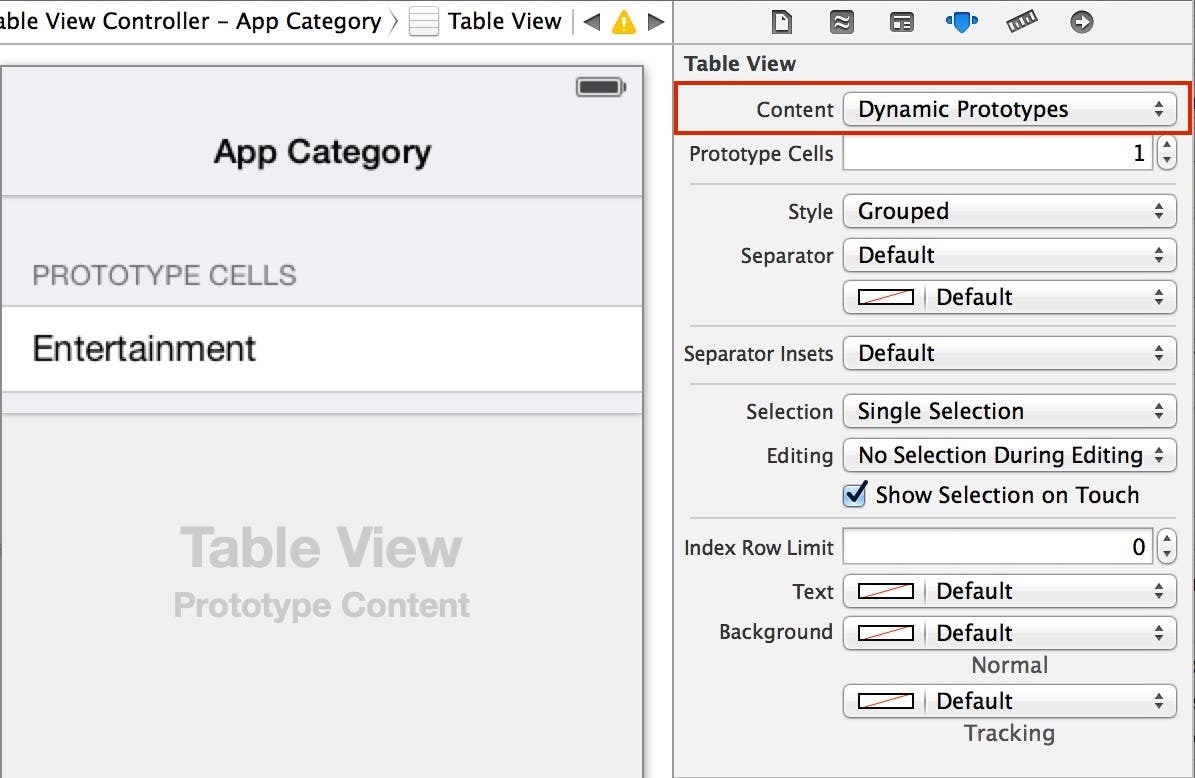Show the Connections inspector
Screen dimensions: 1195x778
(1081, 22)
